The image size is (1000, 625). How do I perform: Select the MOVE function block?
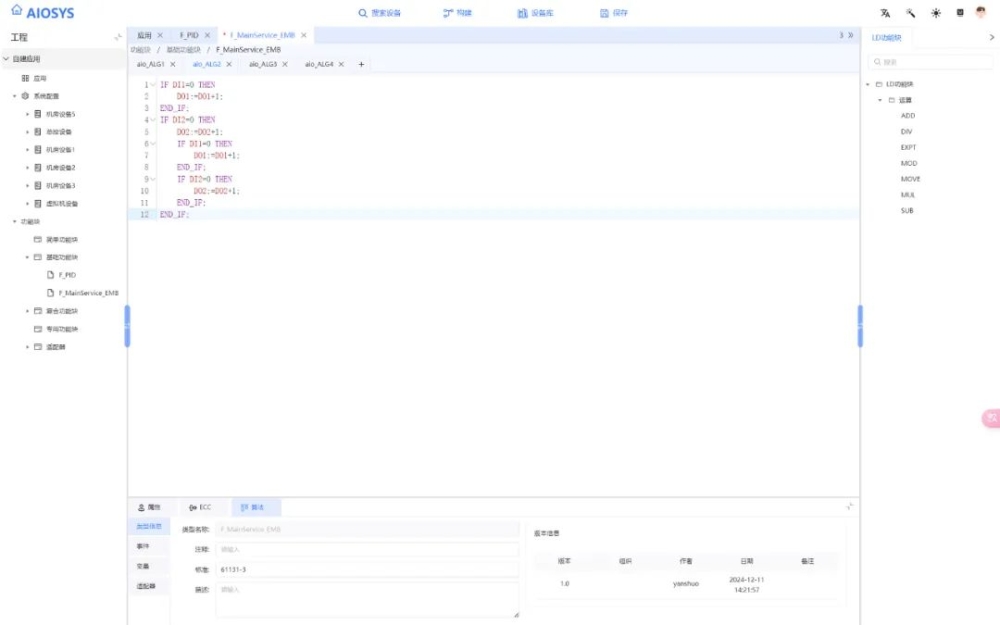click(x=910, y=179)
